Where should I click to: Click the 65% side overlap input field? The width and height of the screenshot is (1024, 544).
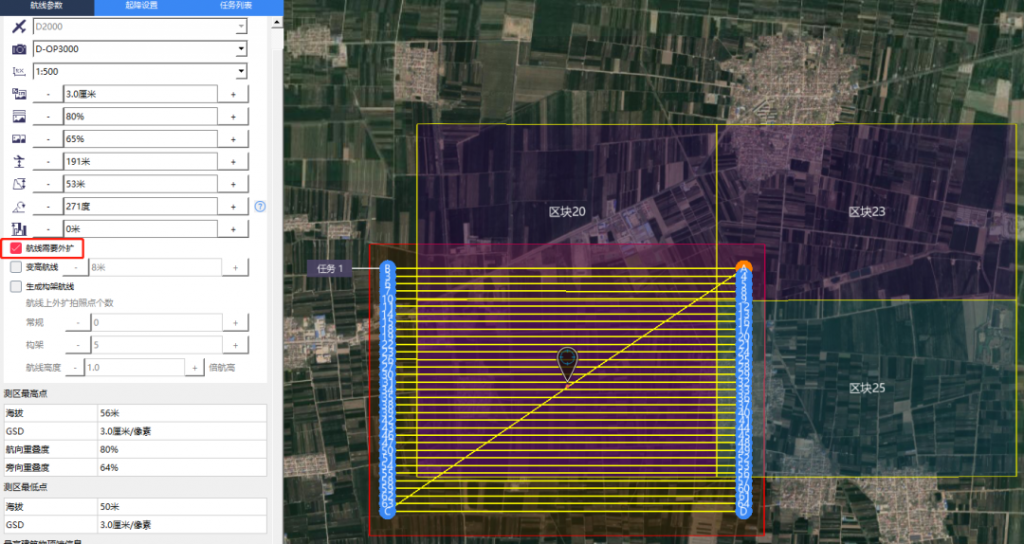(140, 139)
